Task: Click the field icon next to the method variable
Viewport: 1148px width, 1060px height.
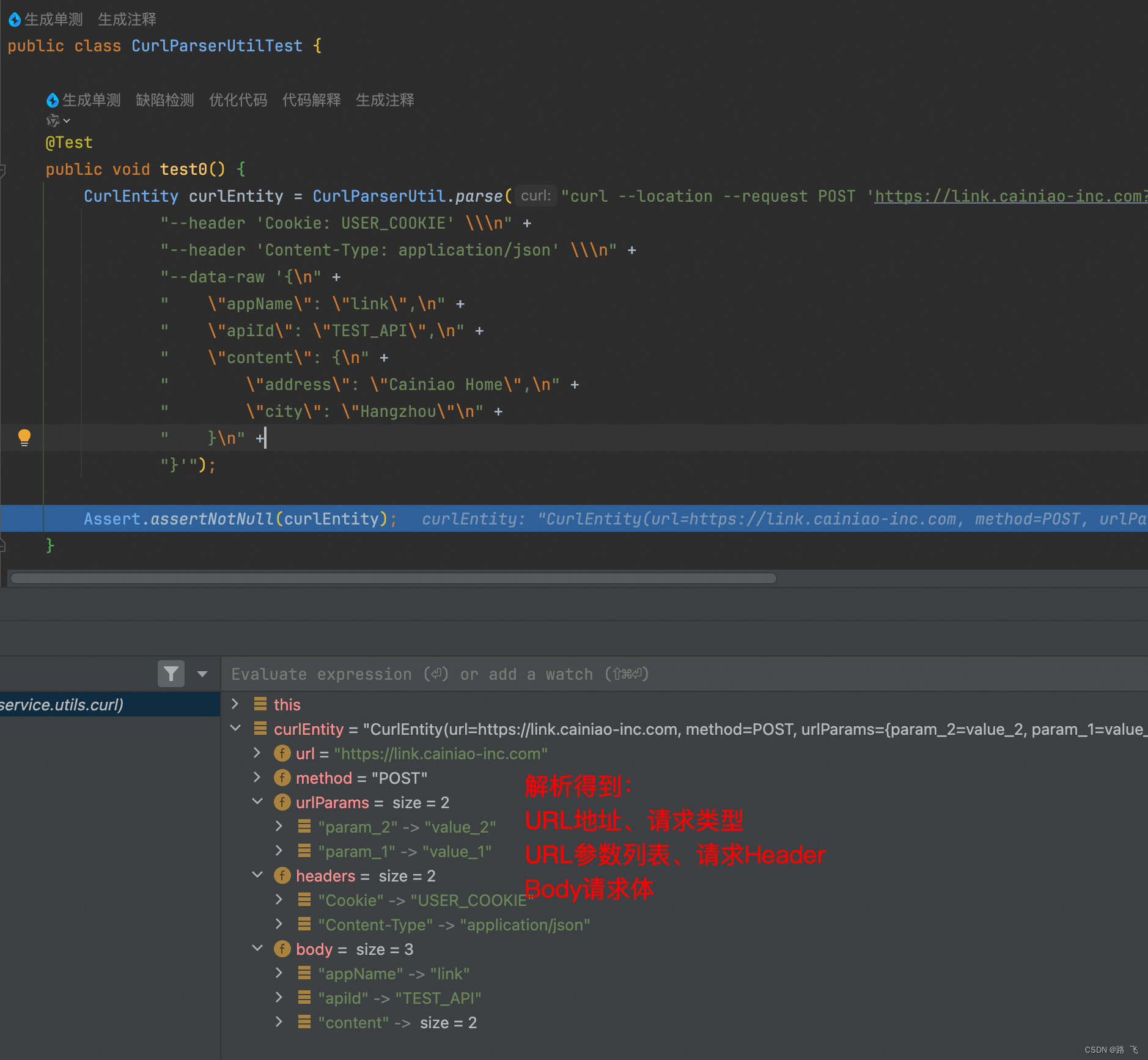Action: (x=282, y=778)
